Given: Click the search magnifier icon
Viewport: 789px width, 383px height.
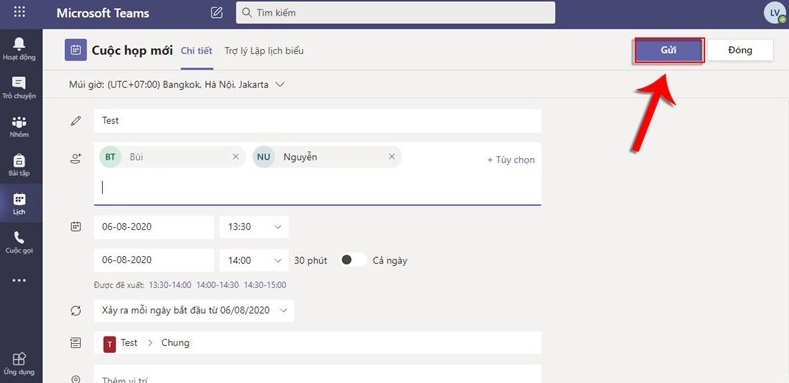Looking at the screenshot, I should tap(247, 13).
